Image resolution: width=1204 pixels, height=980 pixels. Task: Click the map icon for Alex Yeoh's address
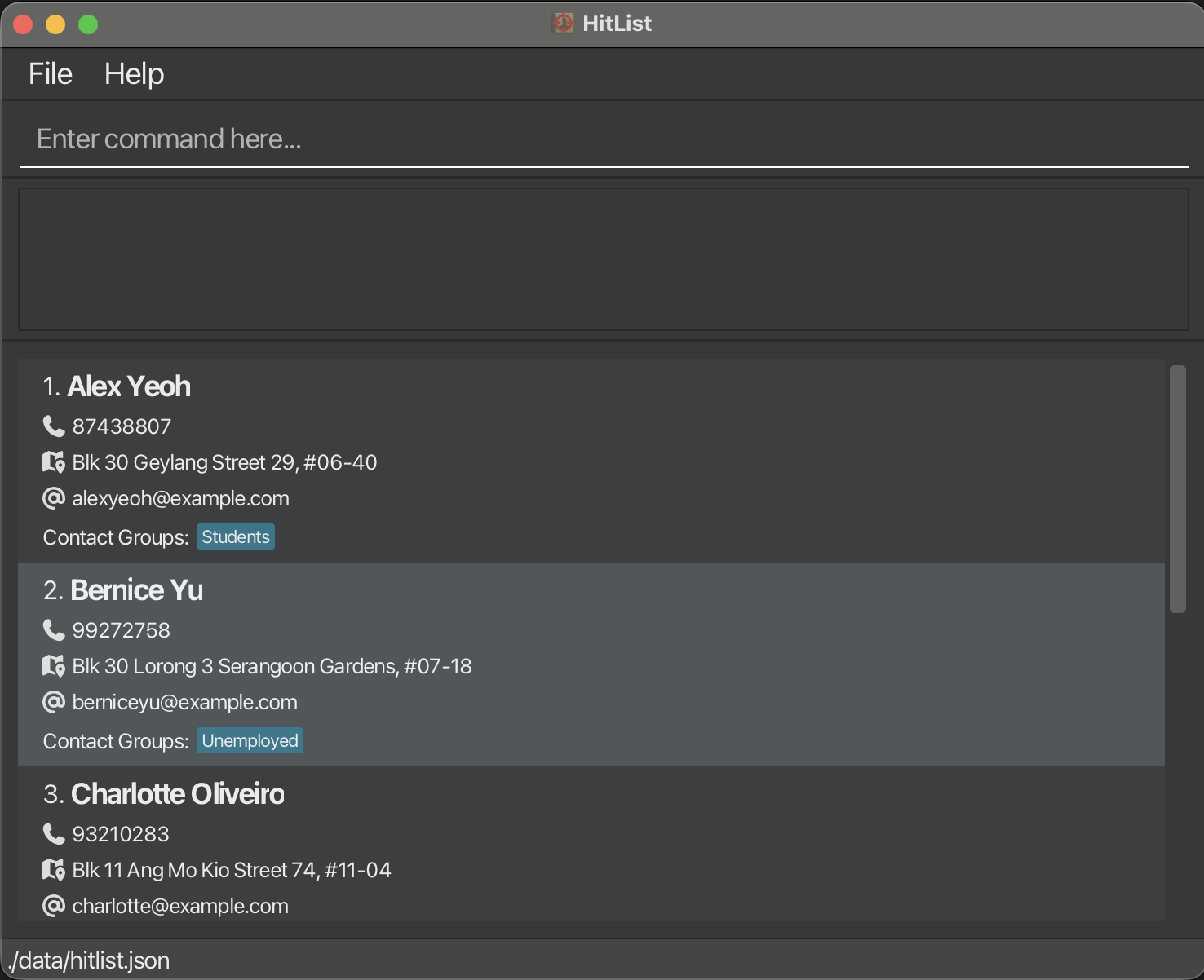[54, 462]
